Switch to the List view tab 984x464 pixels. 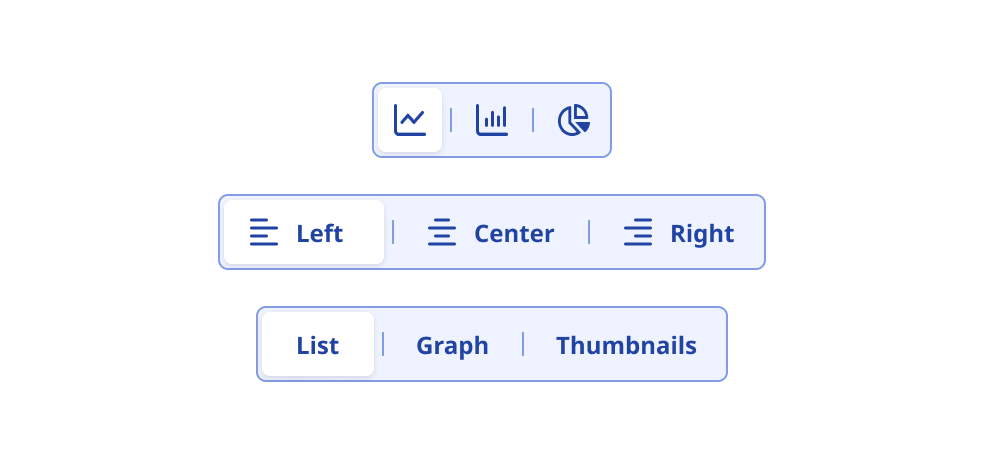318,346
